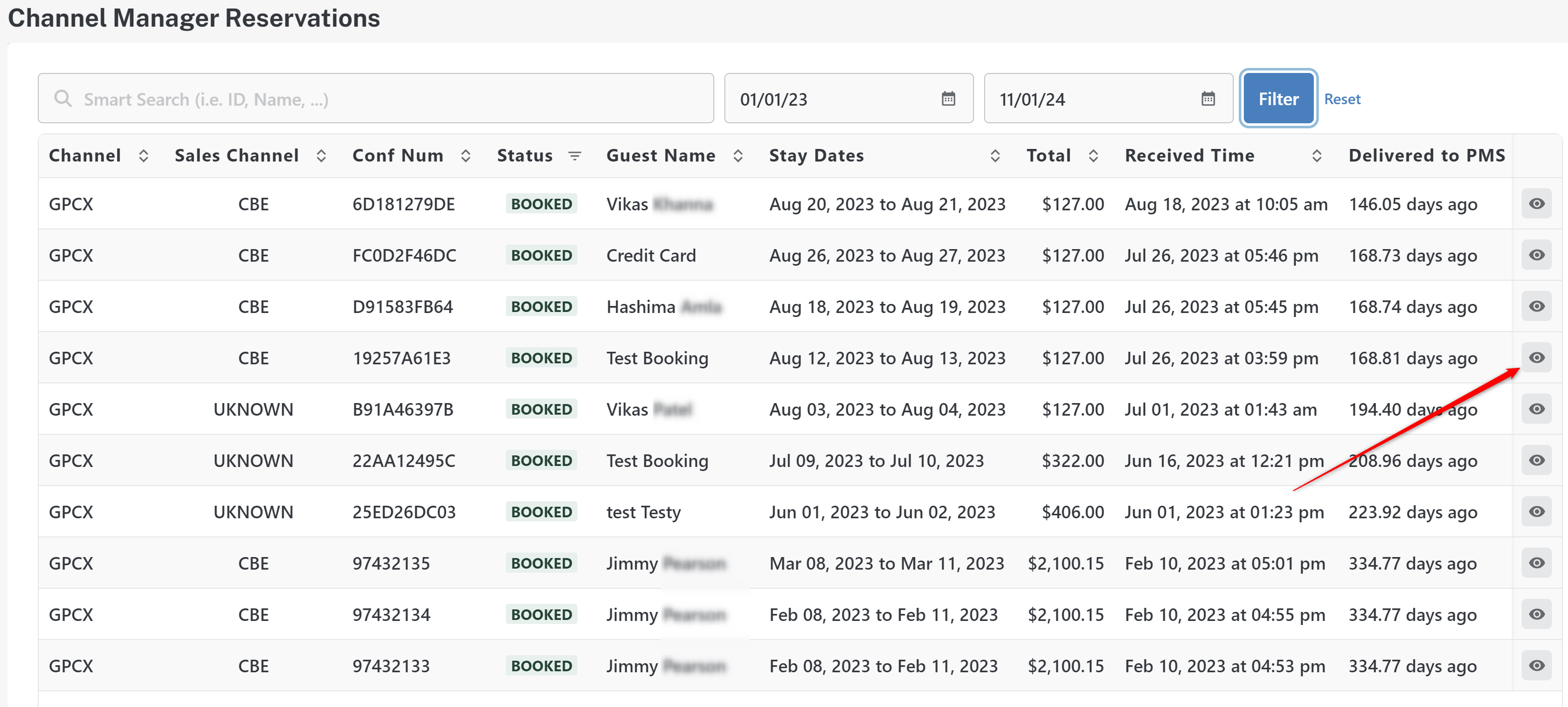View reservation 25ED26DC03 via eye icon
Screen dimensions: 1568x707
click(1536, 512)
